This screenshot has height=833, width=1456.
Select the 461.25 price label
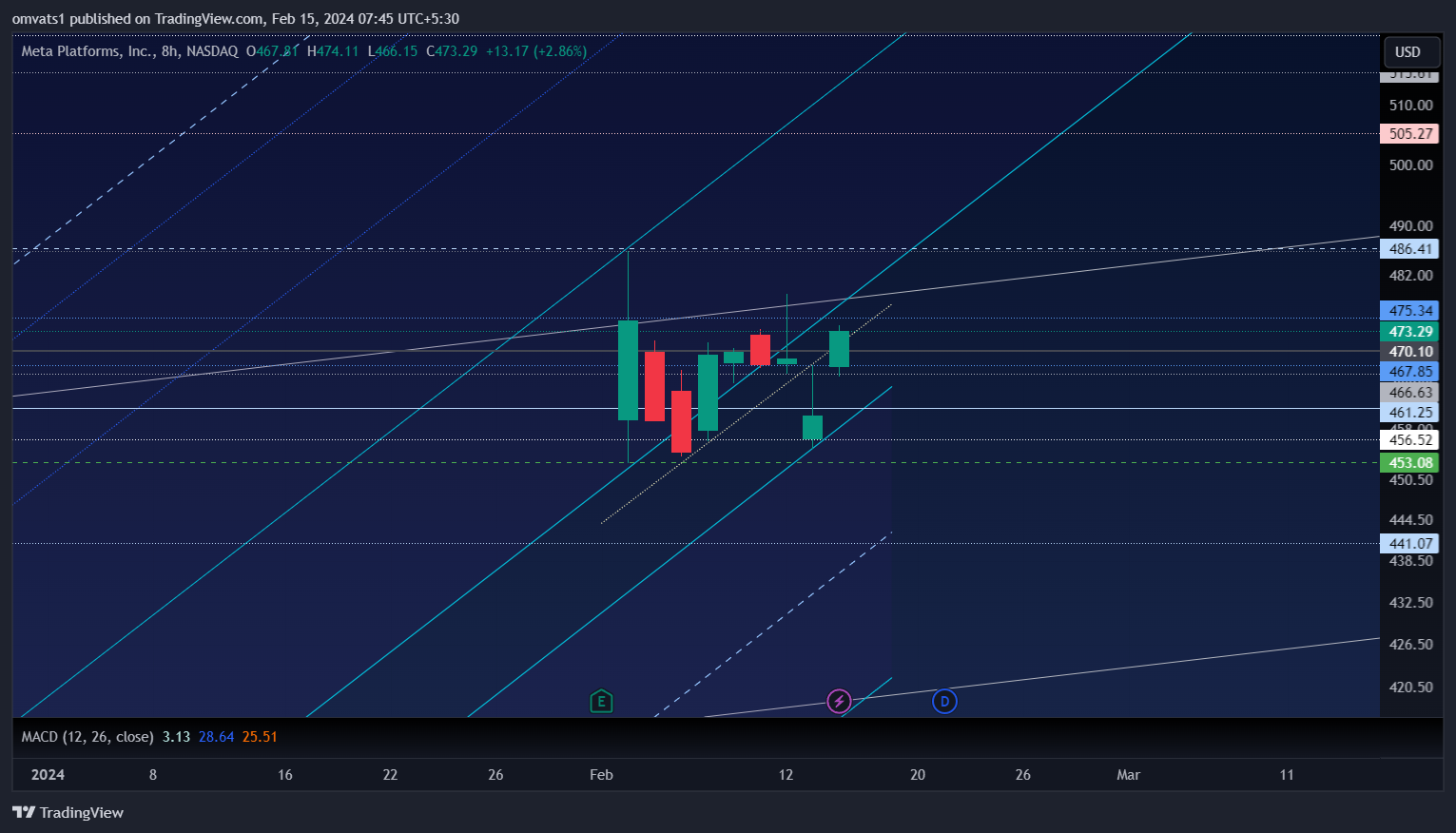click(x=1409, y=413)
